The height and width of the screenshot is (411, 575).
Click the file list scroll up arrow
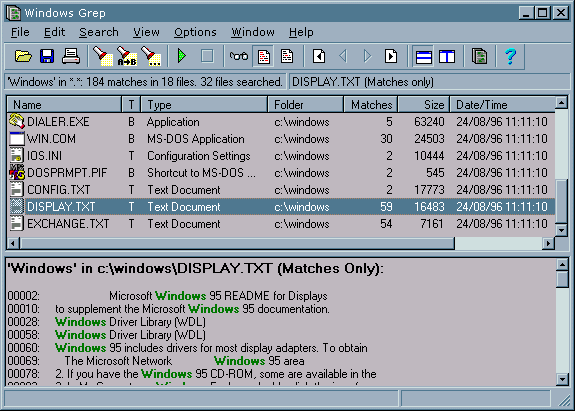(561, 103)
